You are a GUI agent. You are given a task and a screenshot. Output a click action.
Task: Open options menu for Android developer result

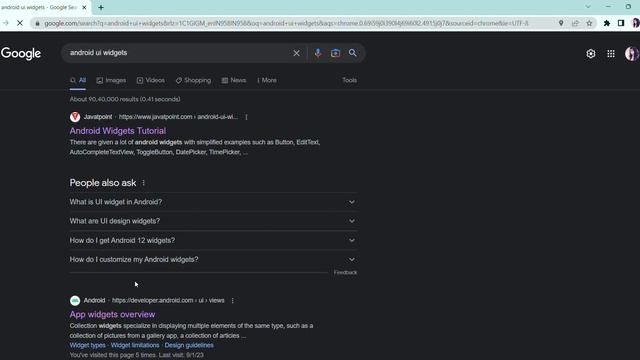point(233,301)
